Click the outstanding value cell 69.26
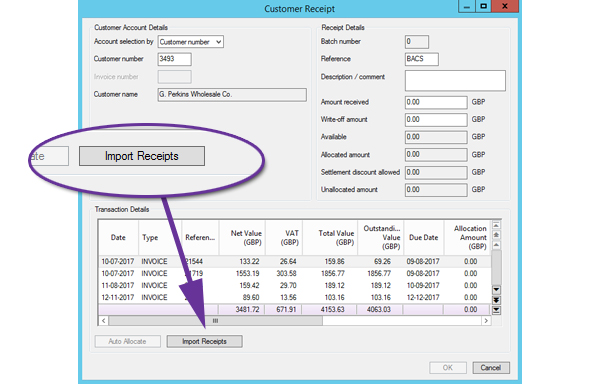This screenshot has height=384, width=600. pyautogui.click(x=382, y=262)
